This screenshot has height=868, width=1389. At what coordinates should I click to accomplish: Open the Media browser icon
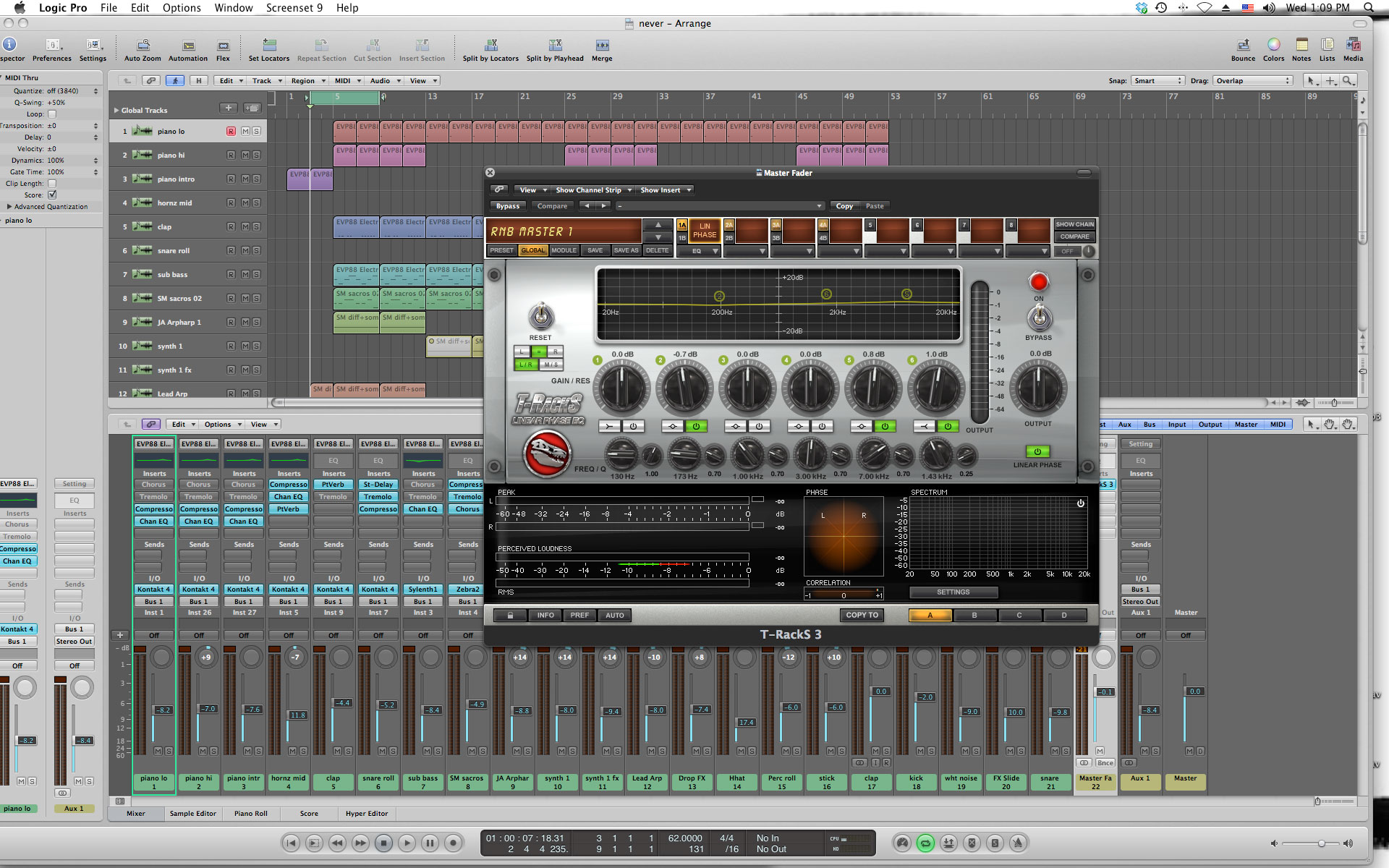pyautogui.click(x=1353, y=46)
